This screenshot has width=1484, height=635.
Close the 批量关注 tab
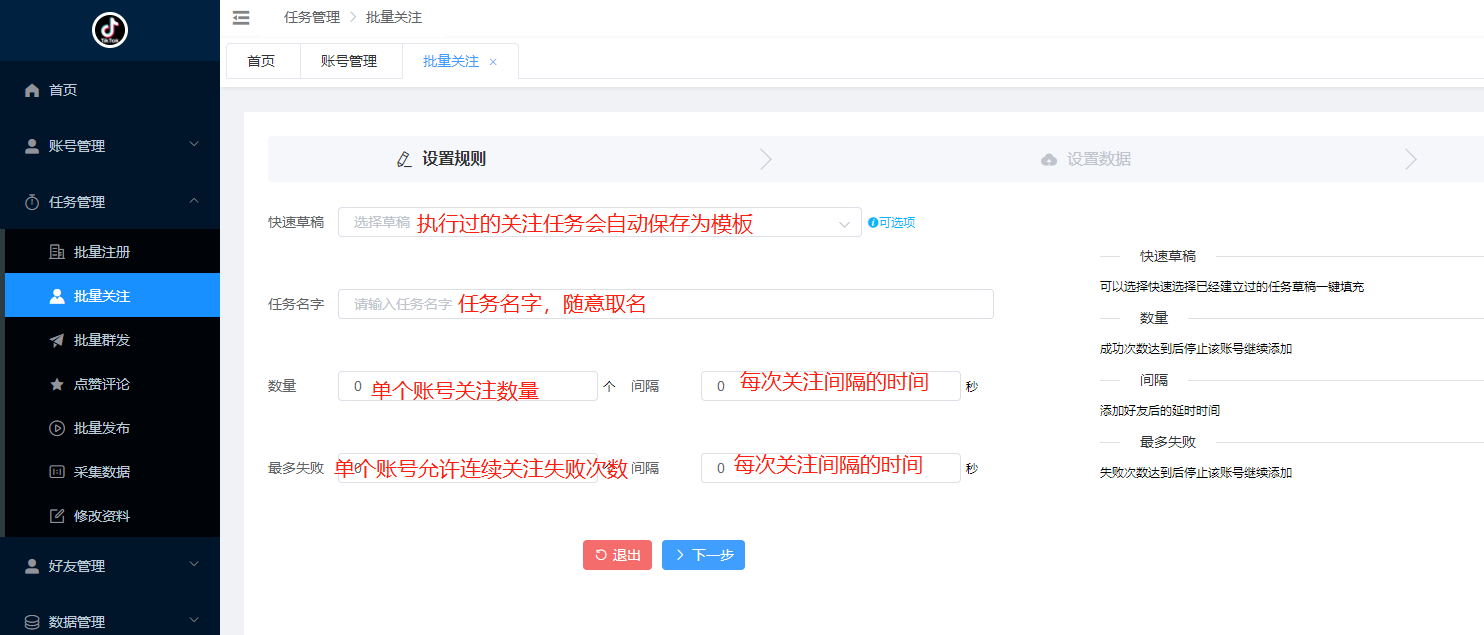pyautogui.click(x=493, y=62)
